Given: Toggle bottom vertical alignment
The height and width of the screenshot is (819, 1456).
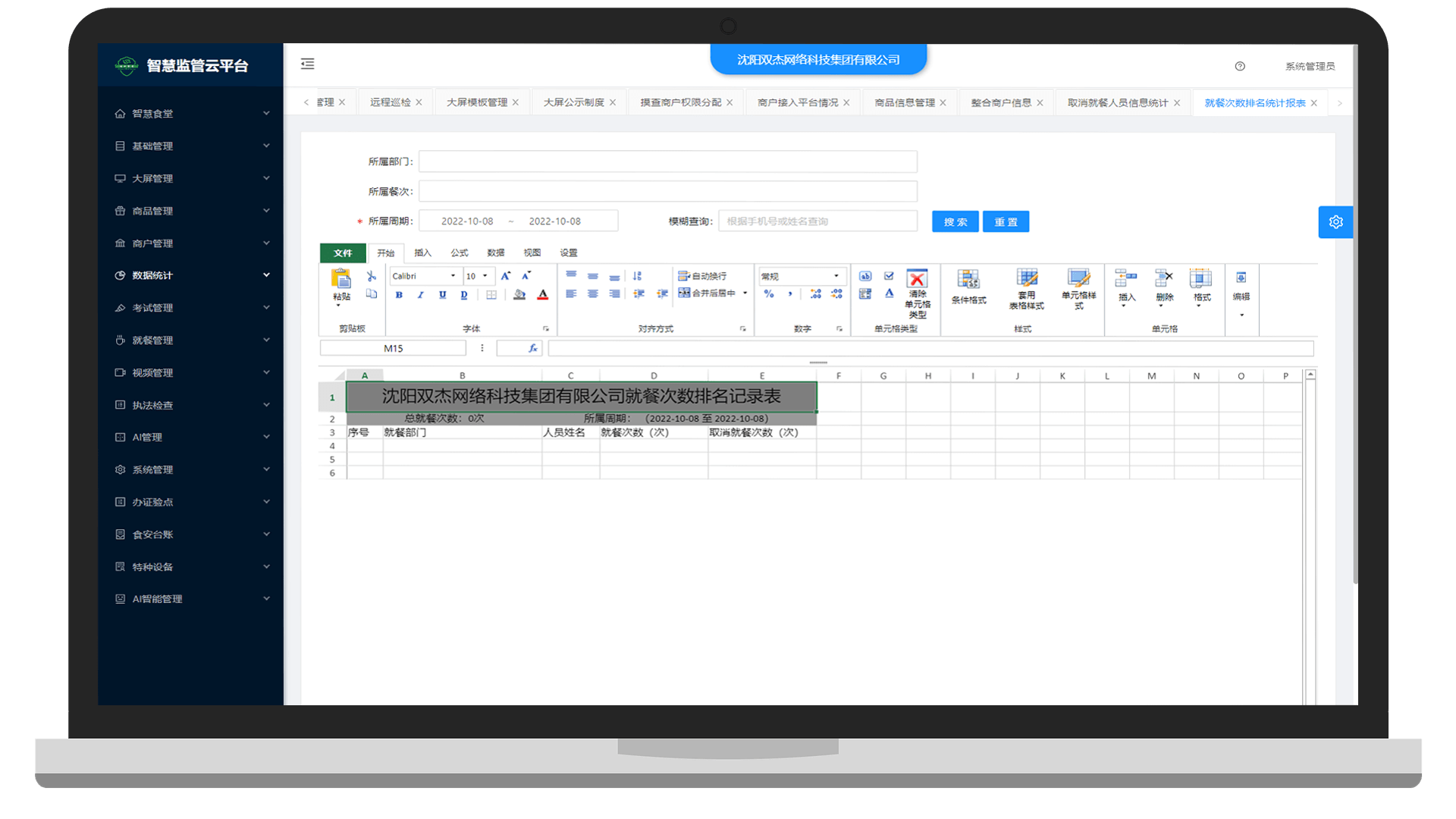Looking at the screenshot, I should coord(615,277).
